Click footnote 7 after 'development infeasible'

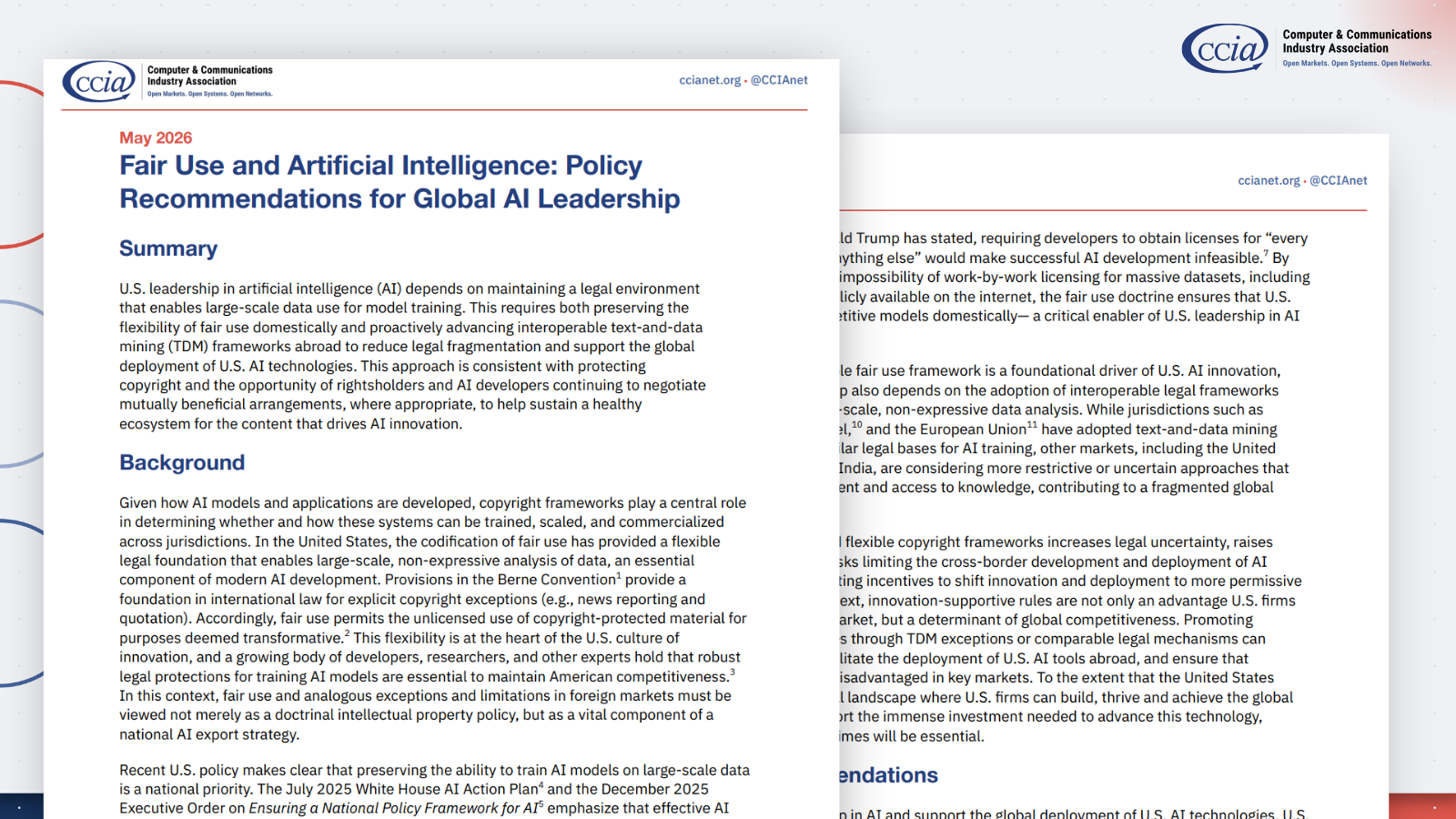pos(1266,254)
